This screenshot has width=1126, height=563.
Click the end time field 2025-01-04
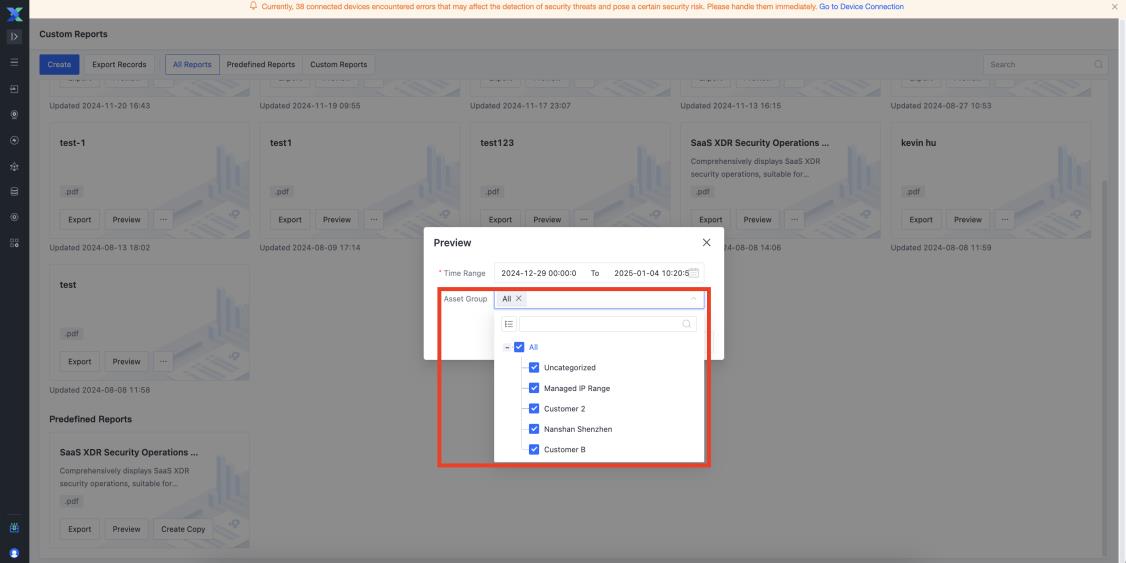click(649, 274)
